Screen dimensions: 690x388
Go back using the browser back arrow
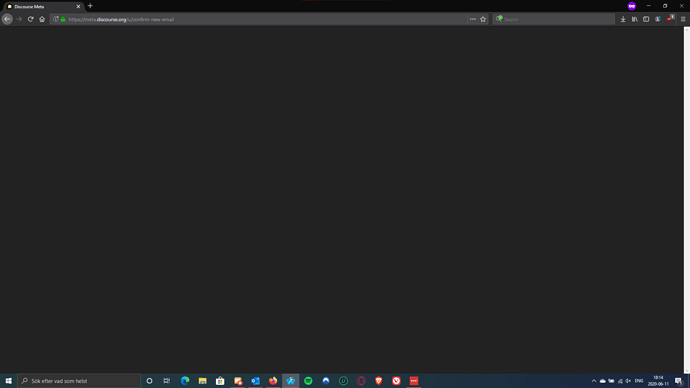7,19
